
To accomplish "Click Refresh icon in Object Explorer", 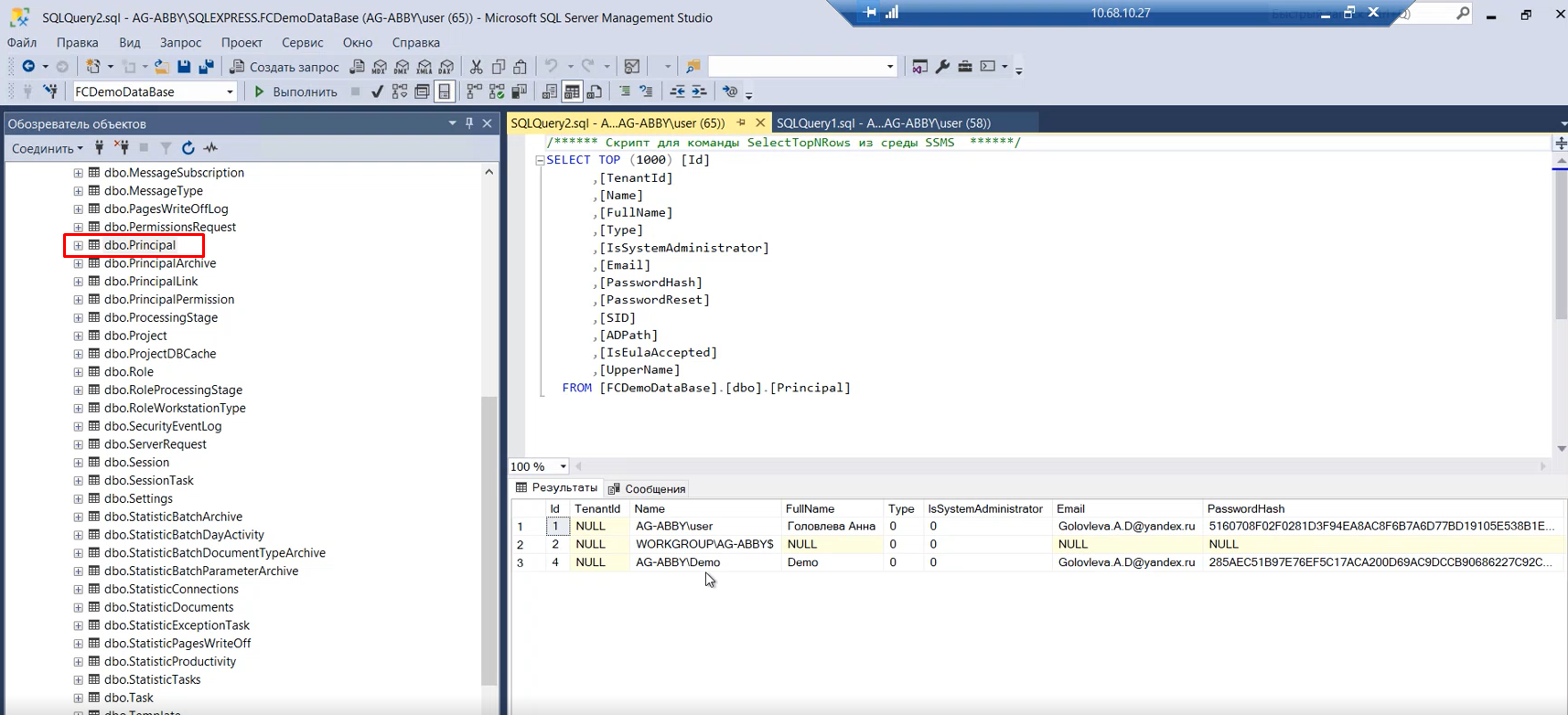I will [x=188, y=147].
